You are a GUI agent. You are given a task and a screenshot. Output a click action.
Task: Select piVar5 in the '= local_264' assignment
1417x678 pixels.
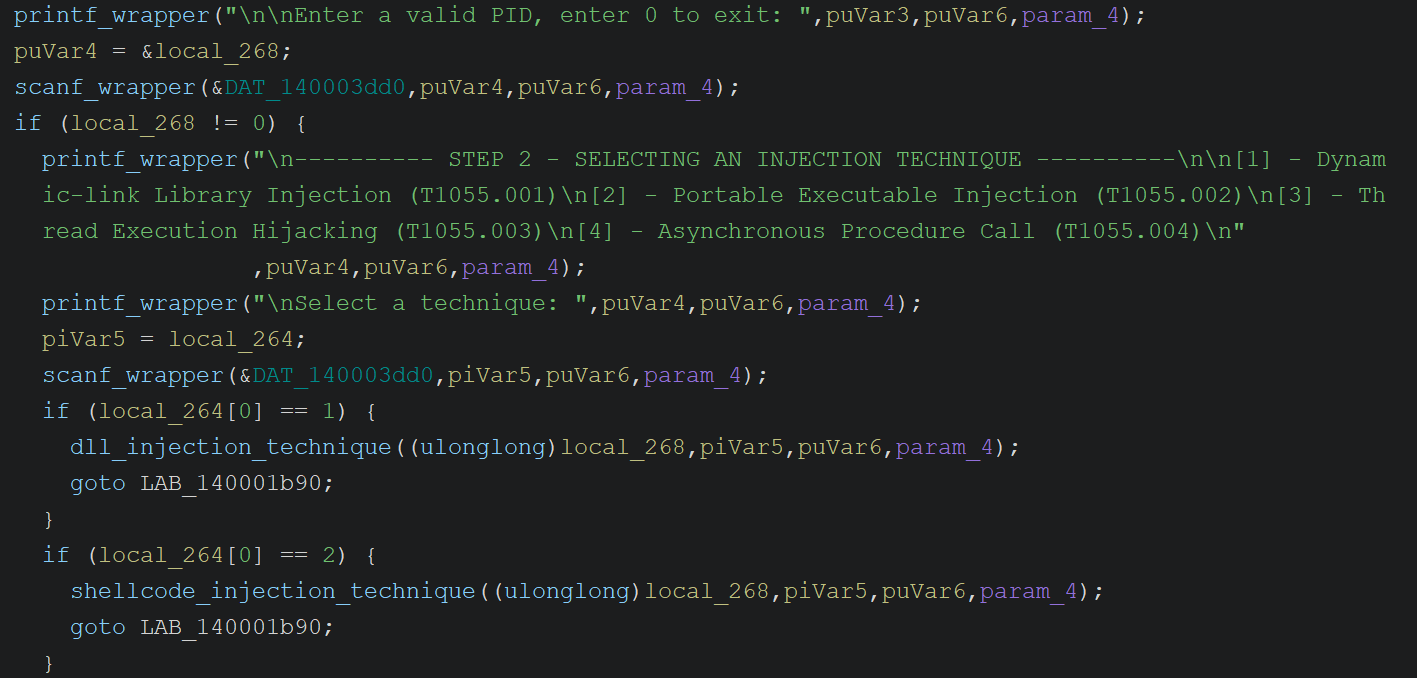pos(84,339)
